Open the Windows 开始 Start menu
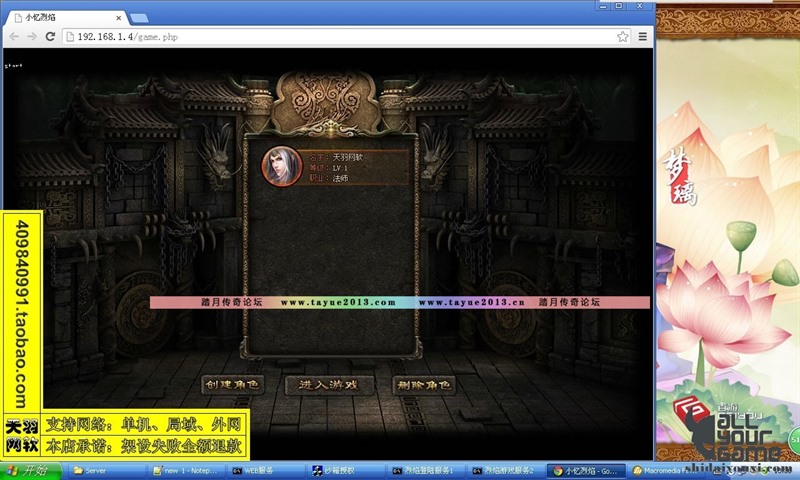 31,470
